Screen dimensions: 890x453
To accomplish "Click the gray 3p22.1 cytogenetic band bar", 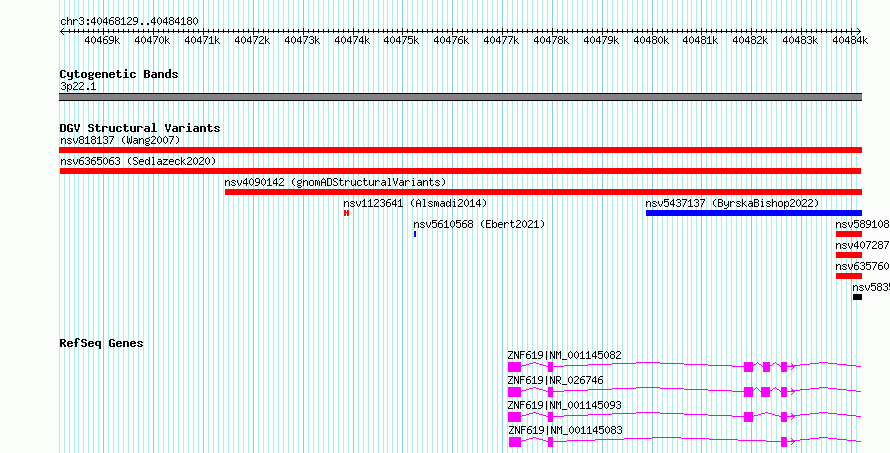I will coord(461,97).
